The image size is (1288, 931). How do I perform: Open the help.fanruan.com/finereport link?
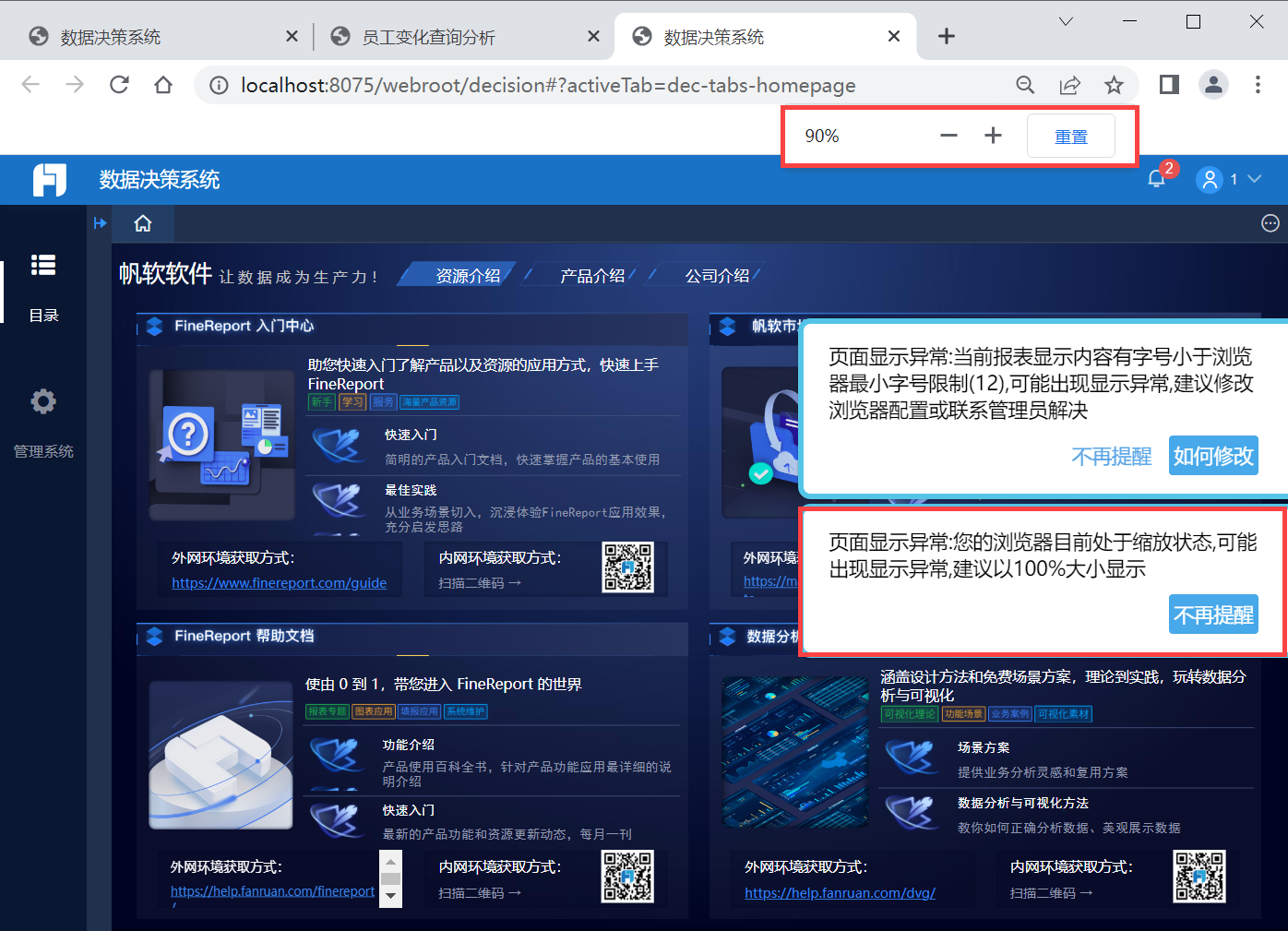(273, 891)
